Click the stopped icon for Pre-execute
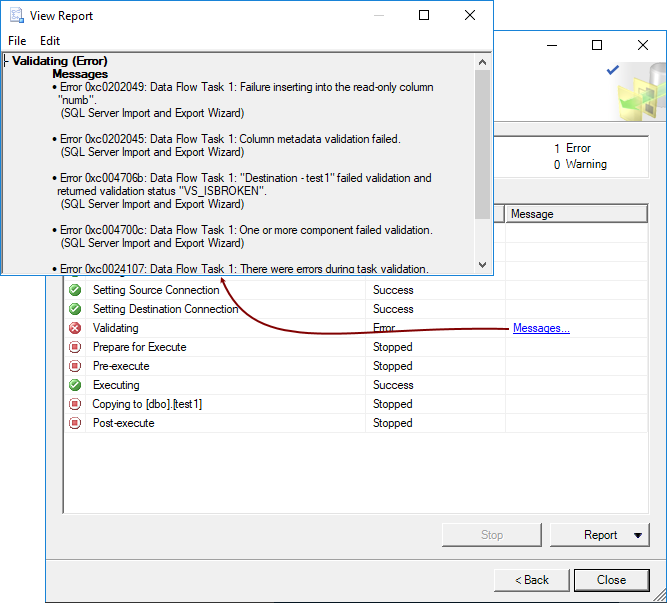Viewport: 667px width, 603px height. coord(75,366)
